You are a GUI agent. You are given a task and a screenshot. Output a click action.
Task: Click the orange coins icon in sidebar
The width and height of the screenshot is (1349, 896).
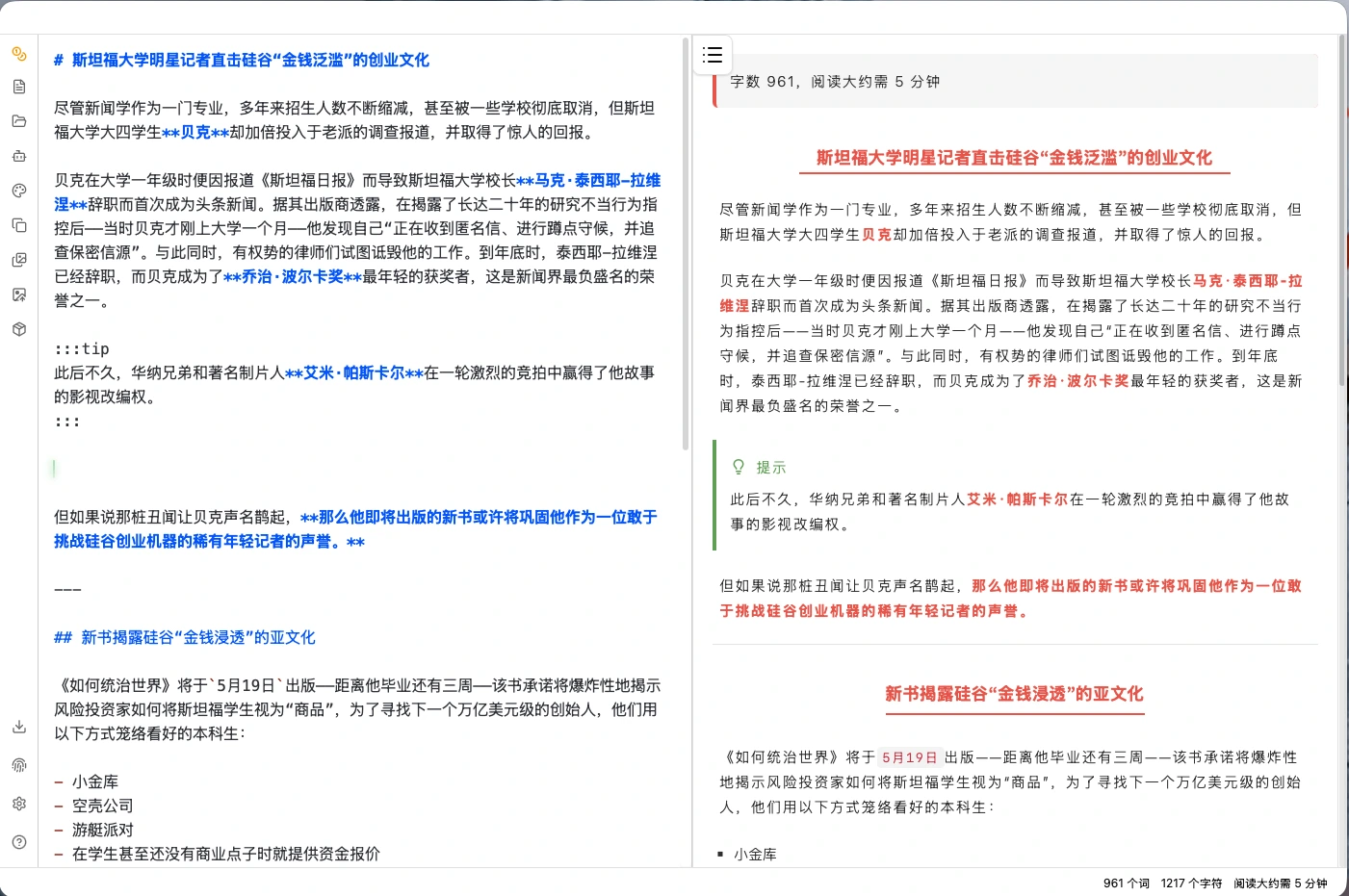(x=18, y=54)
